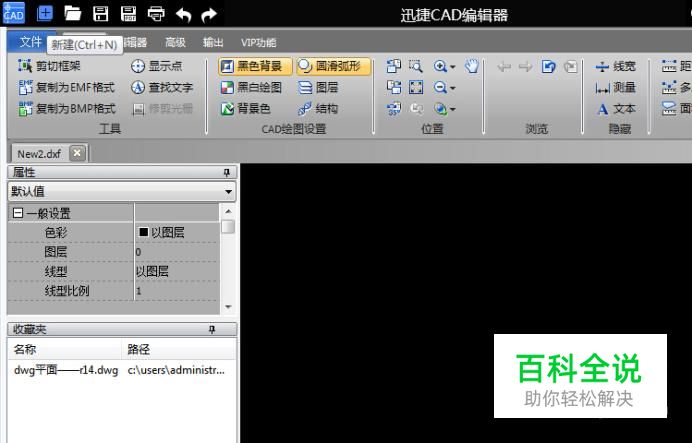The image size is (692, 443).
Task: Click the blue rotate page browse icon
Action: coord(548,67)
